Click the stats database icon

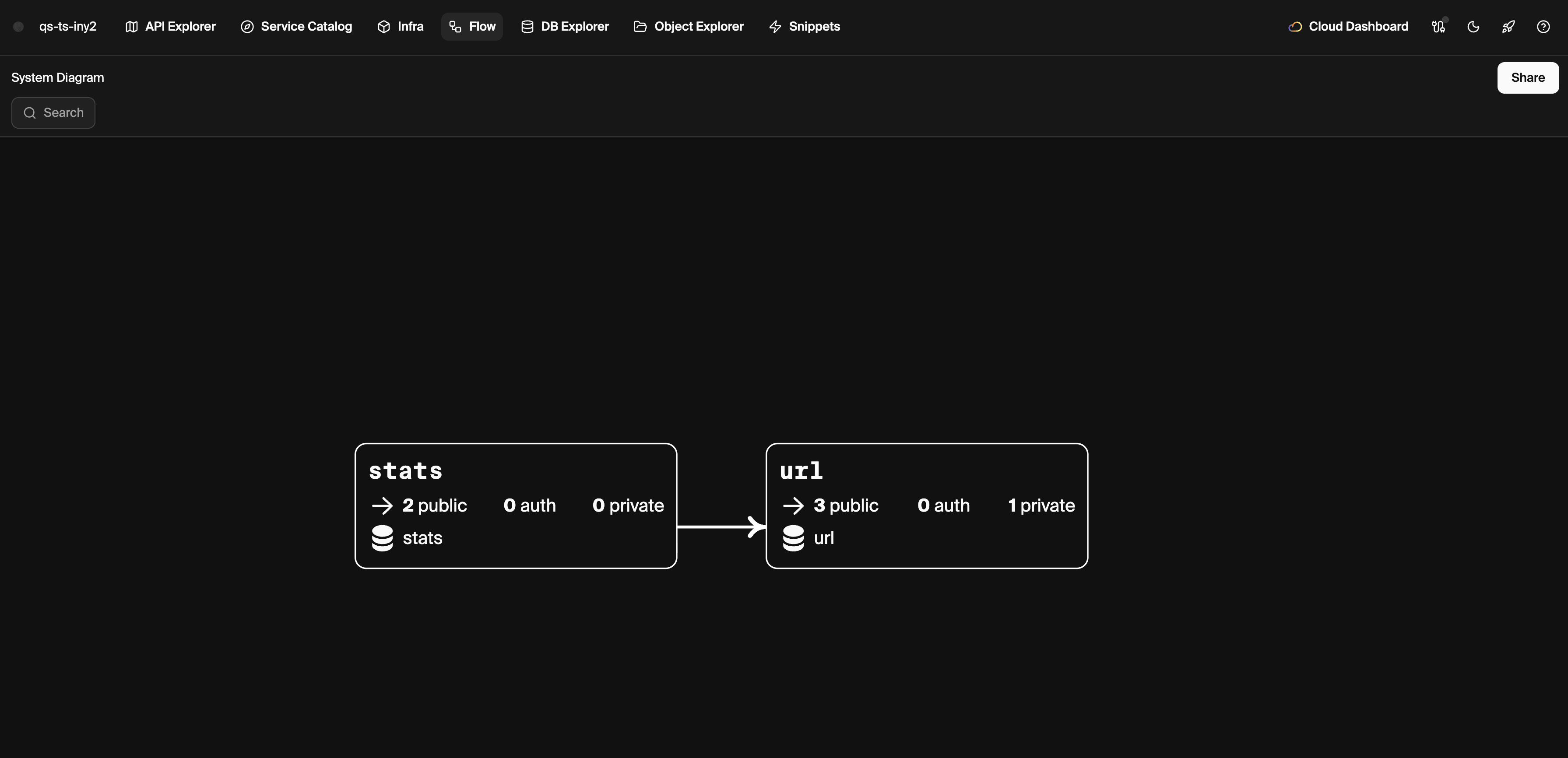(382, 538)
